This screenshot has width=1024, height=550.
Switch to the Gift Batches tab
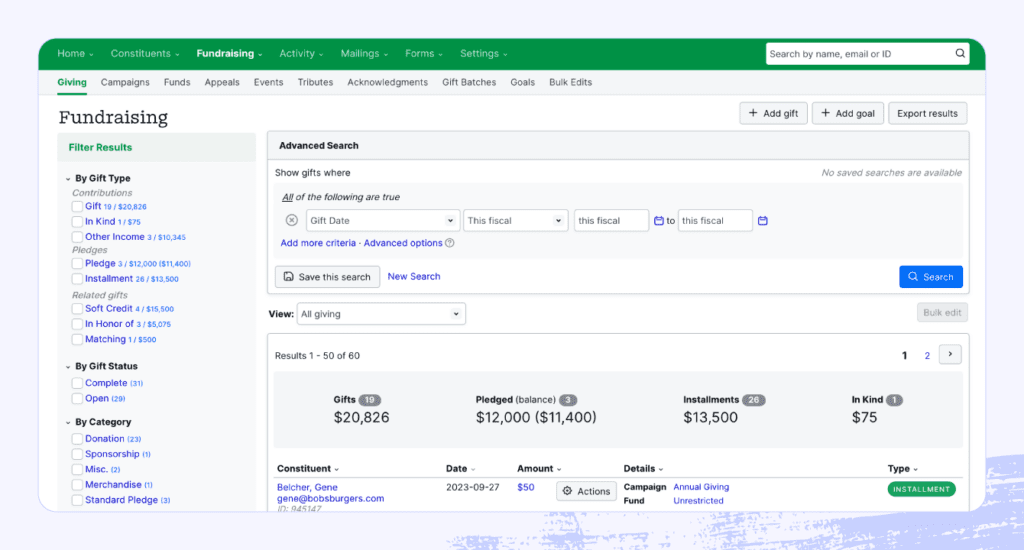pyautogui.click(x=469, y=82)
